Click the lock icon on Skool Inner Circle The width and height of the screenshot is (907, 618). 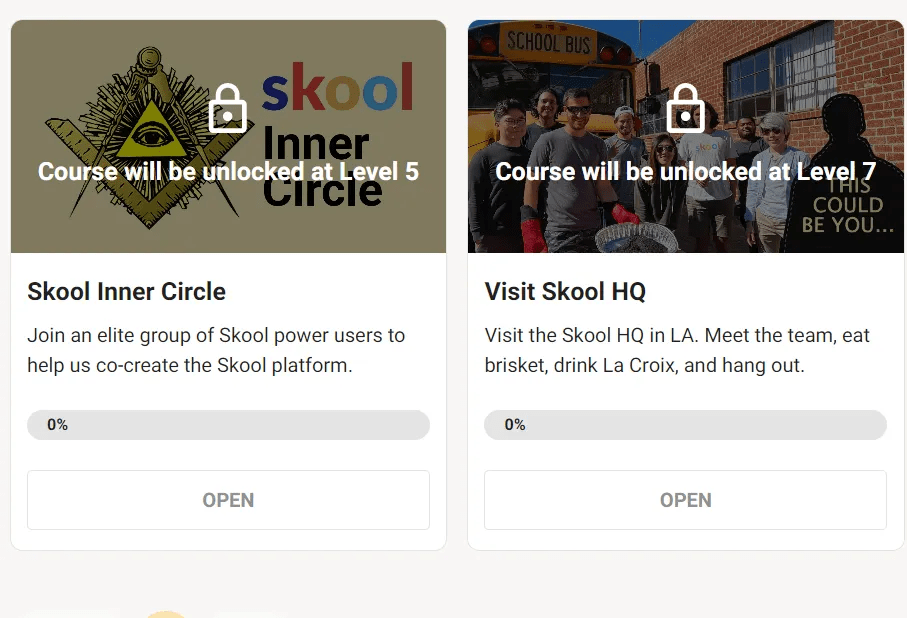(228, 108)
